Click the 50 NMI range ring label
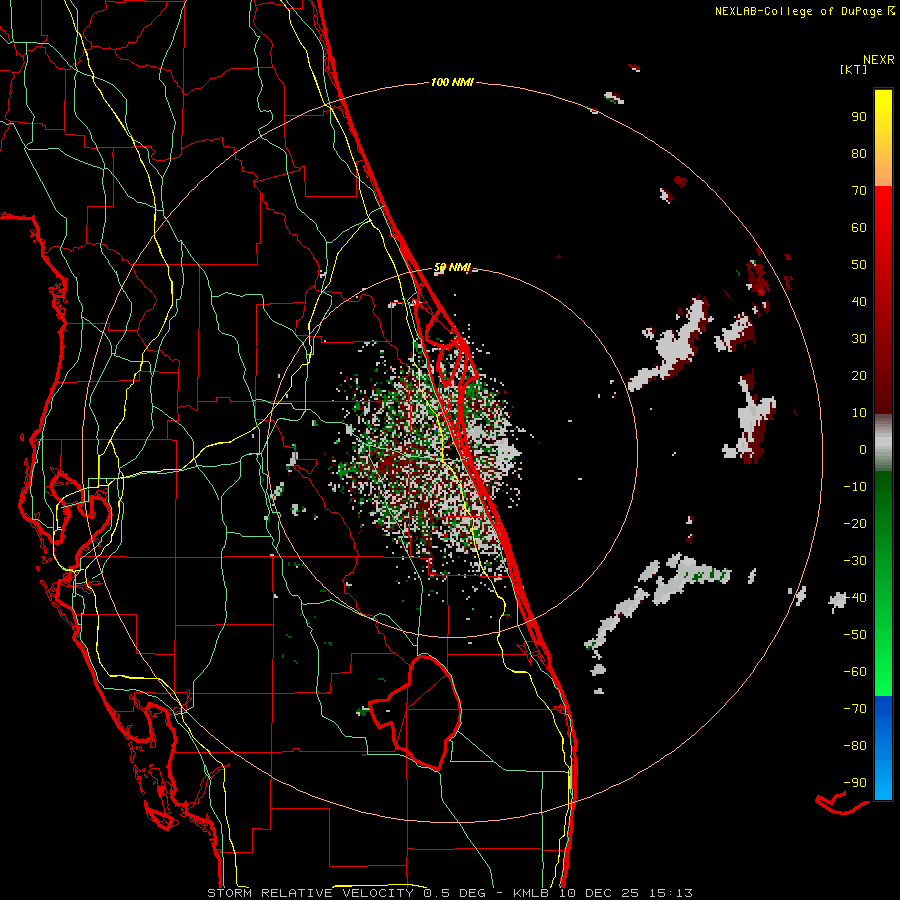The width and height of the screenshot is (900, 900). 452,267
